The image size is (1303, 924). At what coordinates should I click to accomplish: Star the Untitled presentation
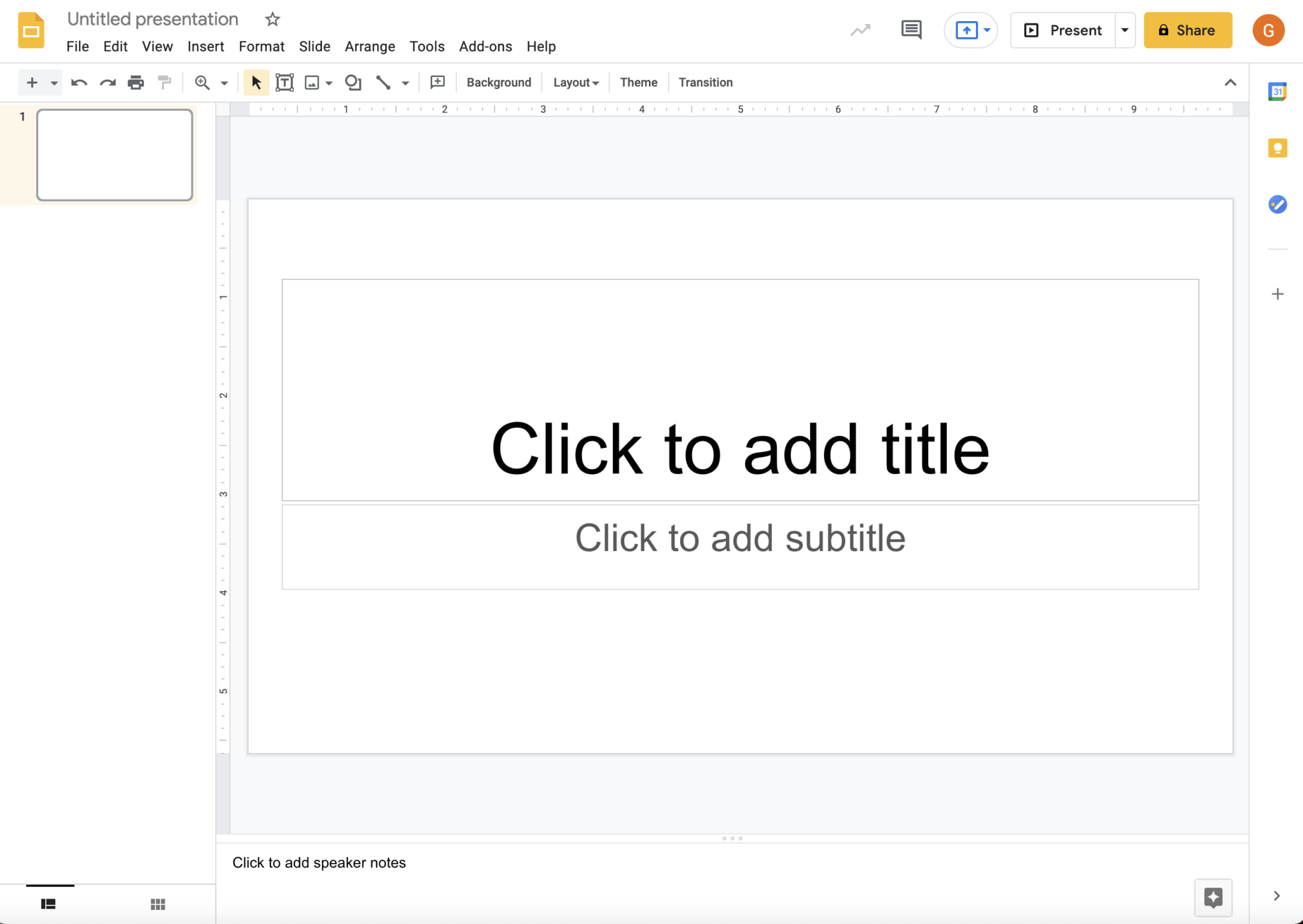point(272,19)
